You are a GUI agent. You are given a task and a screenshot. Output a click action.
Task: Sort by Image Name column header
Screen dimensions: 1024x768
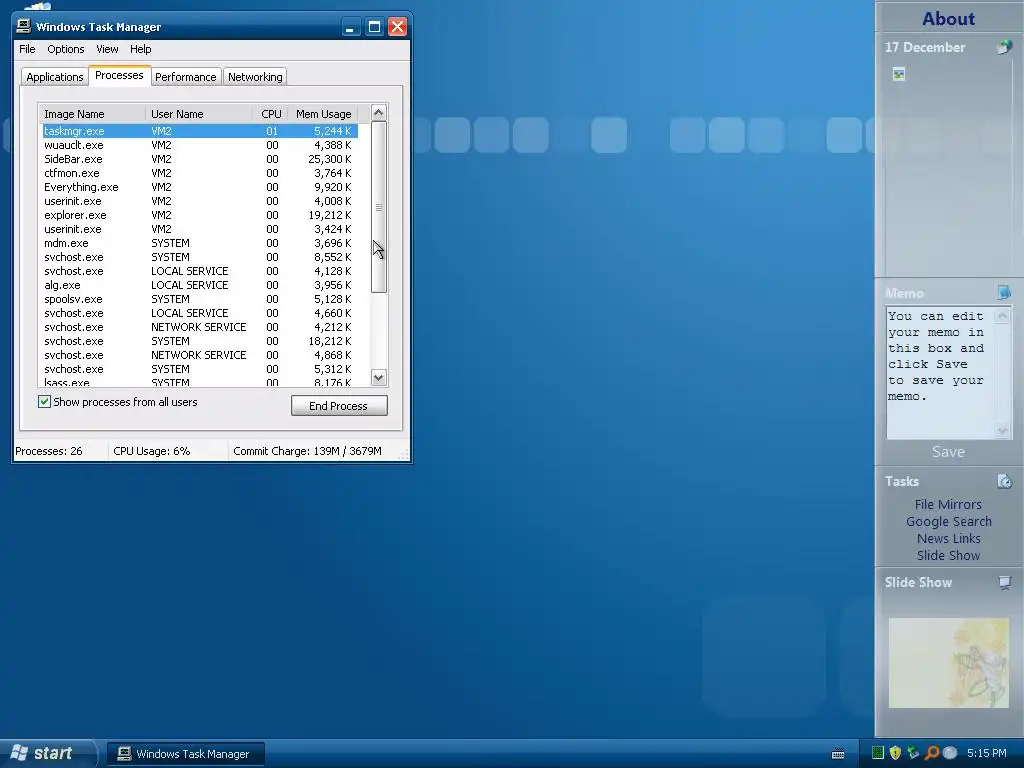pyautogui.click(x=92, y=114)
